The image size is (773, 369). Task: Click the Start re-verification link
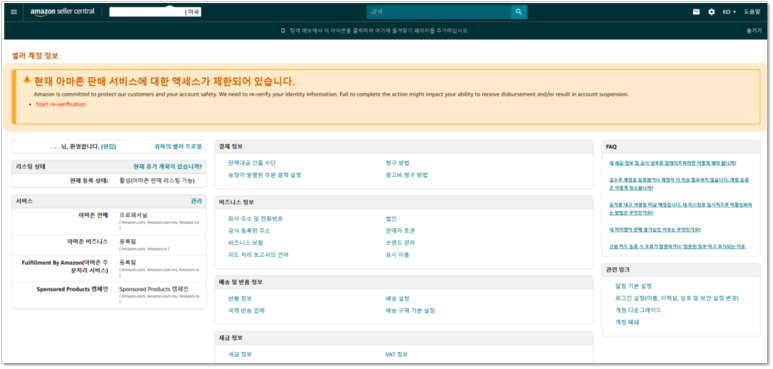[x=61, y=104]
